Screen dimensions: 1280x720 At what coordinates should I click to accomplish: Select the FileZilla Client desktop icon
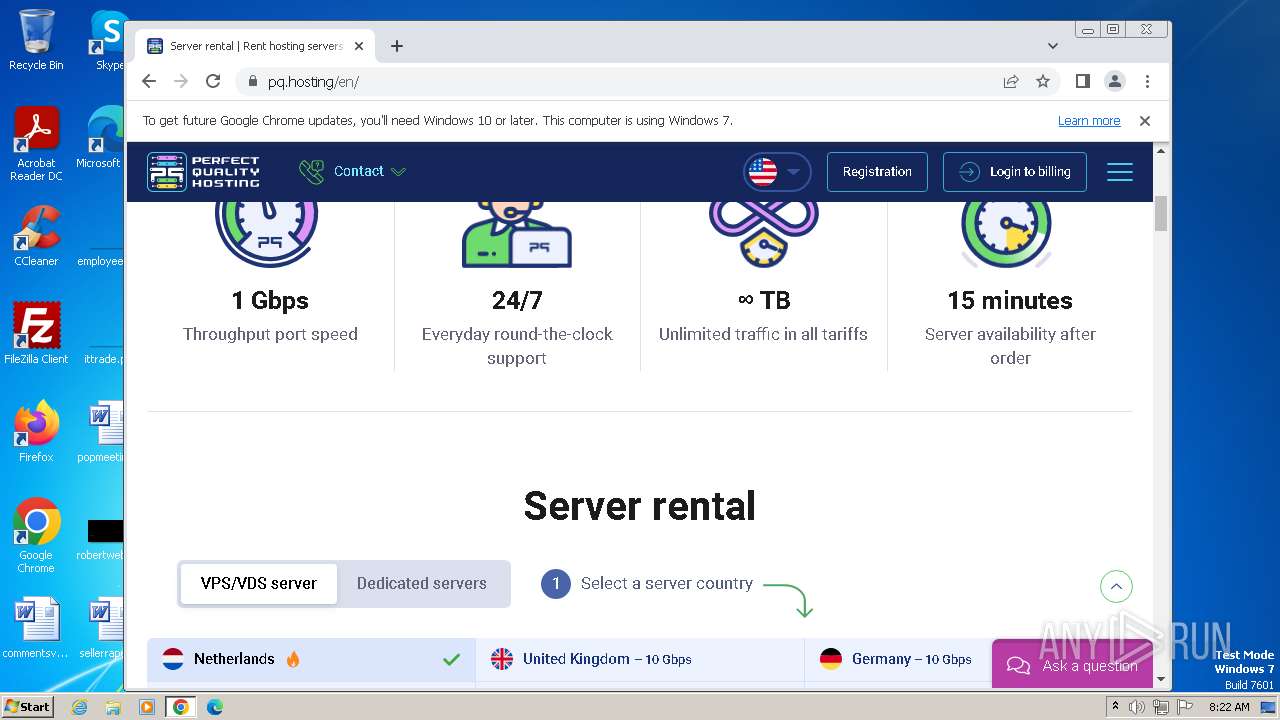36,334
